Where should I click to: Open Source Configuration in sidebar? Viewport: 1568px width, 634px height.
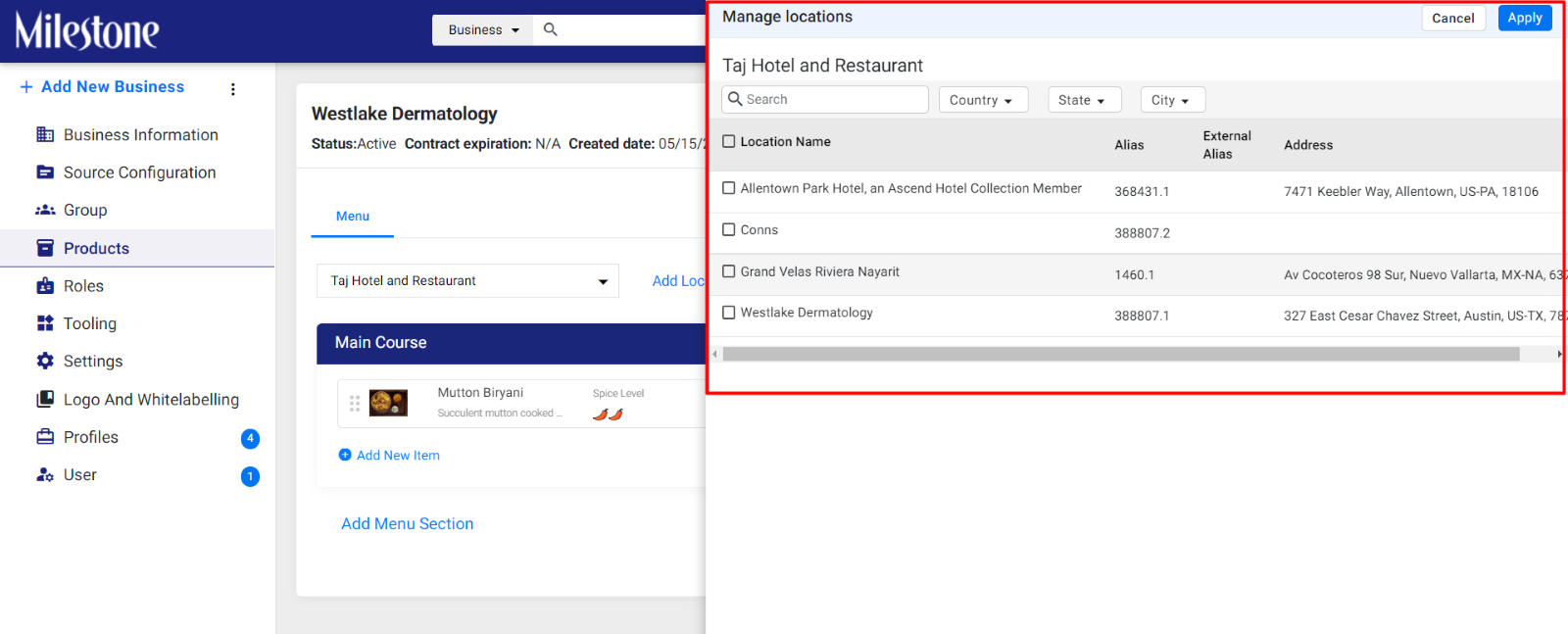(x=139, y=172)
